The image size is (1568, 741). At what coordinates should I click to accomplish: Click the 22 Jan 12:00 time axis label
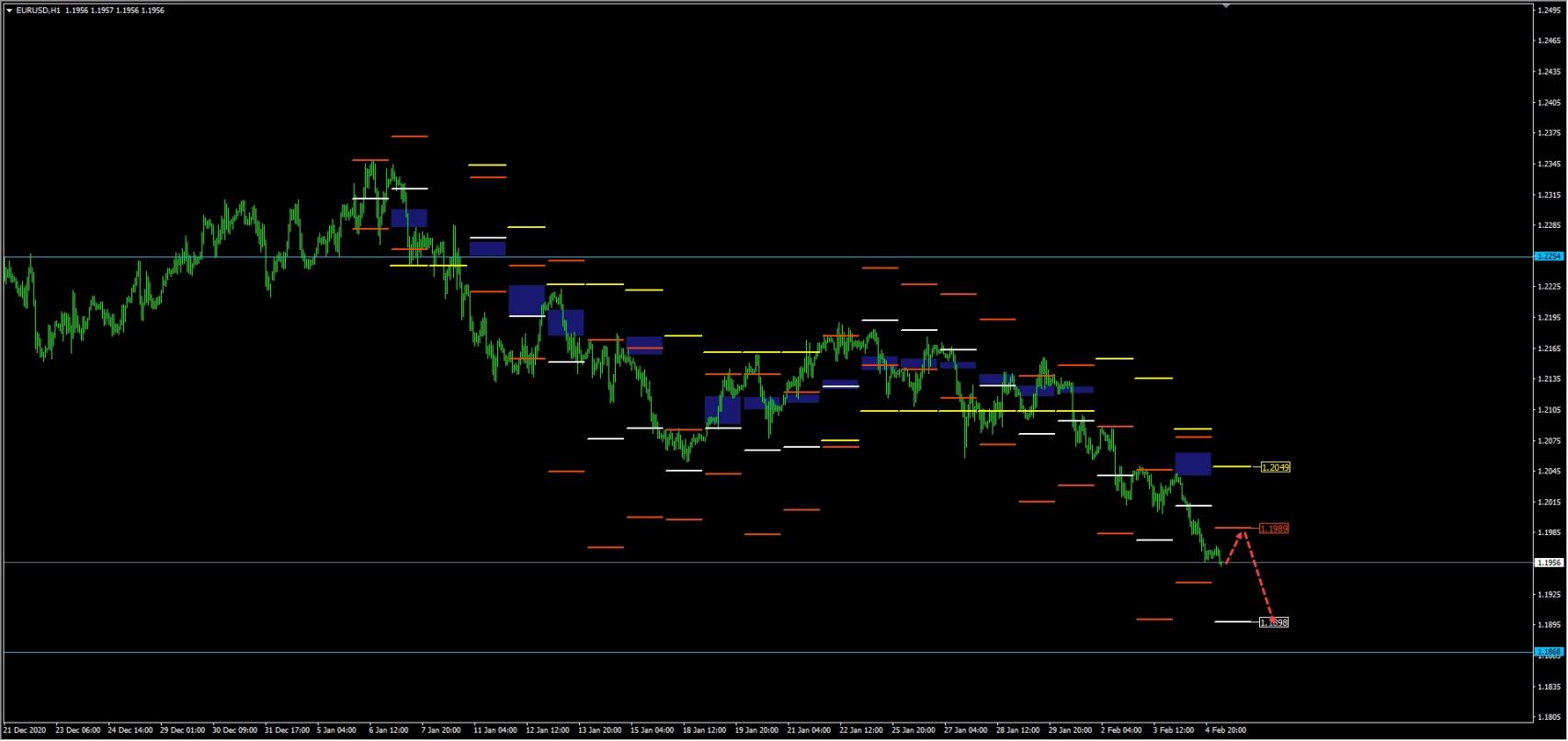[862, 731]
